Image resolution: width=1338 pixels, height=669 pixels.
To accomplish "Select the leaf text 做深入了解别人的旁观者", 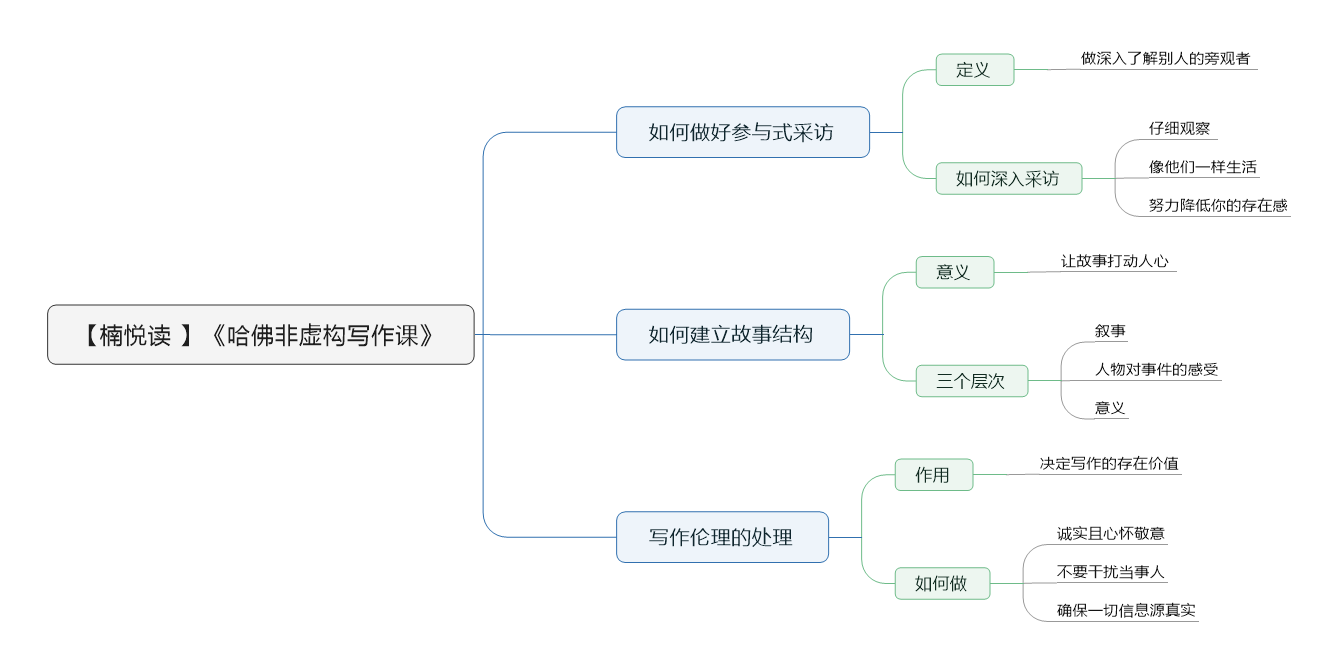I will [1165, 58].
